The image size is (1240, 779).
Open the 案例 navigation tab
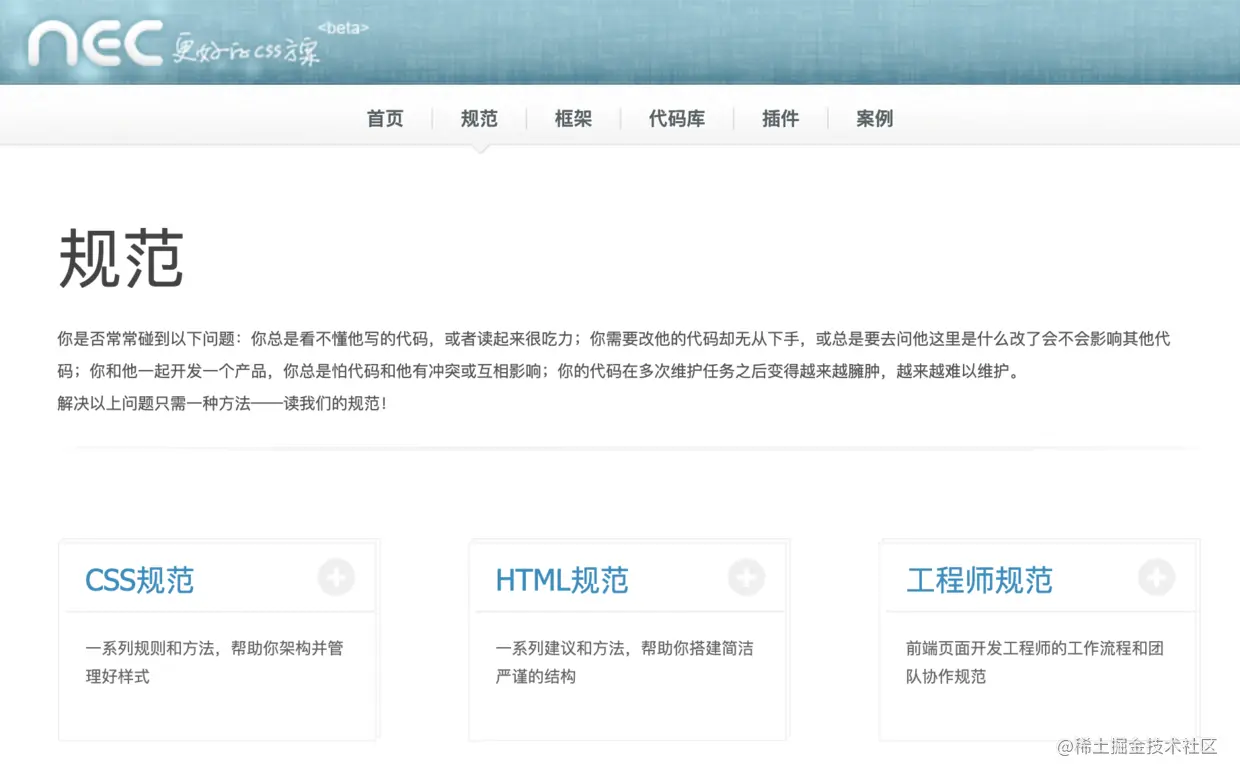pyautogui.click(x=875, y=119)
